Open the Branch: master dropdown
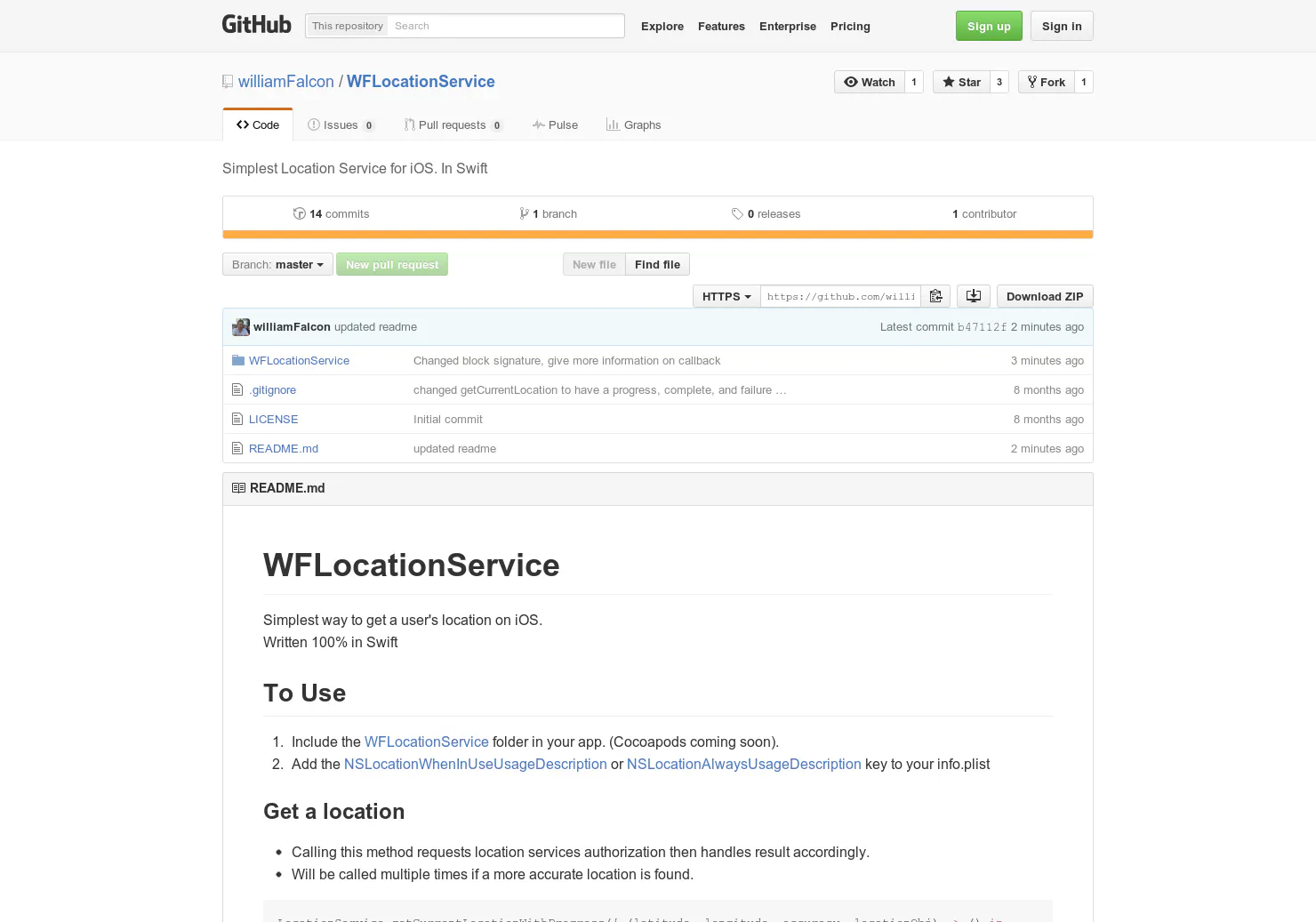This screenshot has height=922, width=1316. click(277, 264)
